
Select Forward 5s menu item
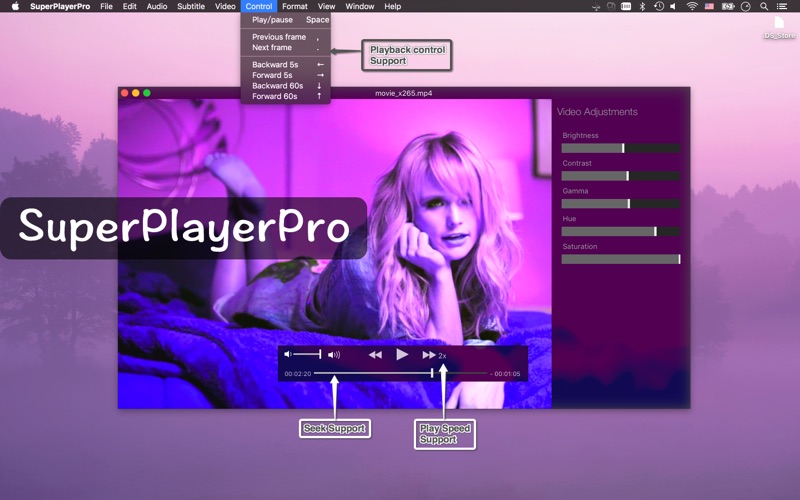coord(286,75)
